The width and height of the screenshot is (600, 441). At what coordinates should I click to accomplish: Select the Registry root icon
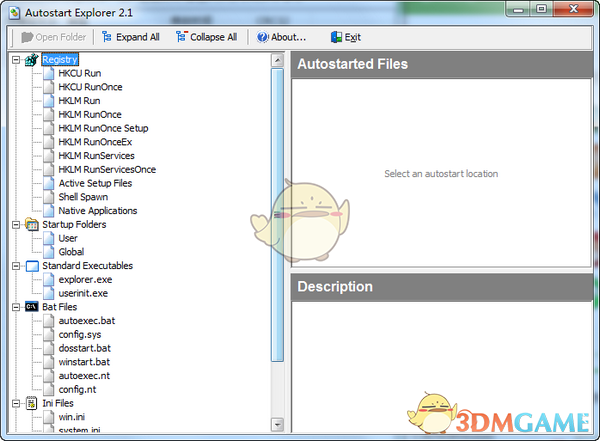32,59
